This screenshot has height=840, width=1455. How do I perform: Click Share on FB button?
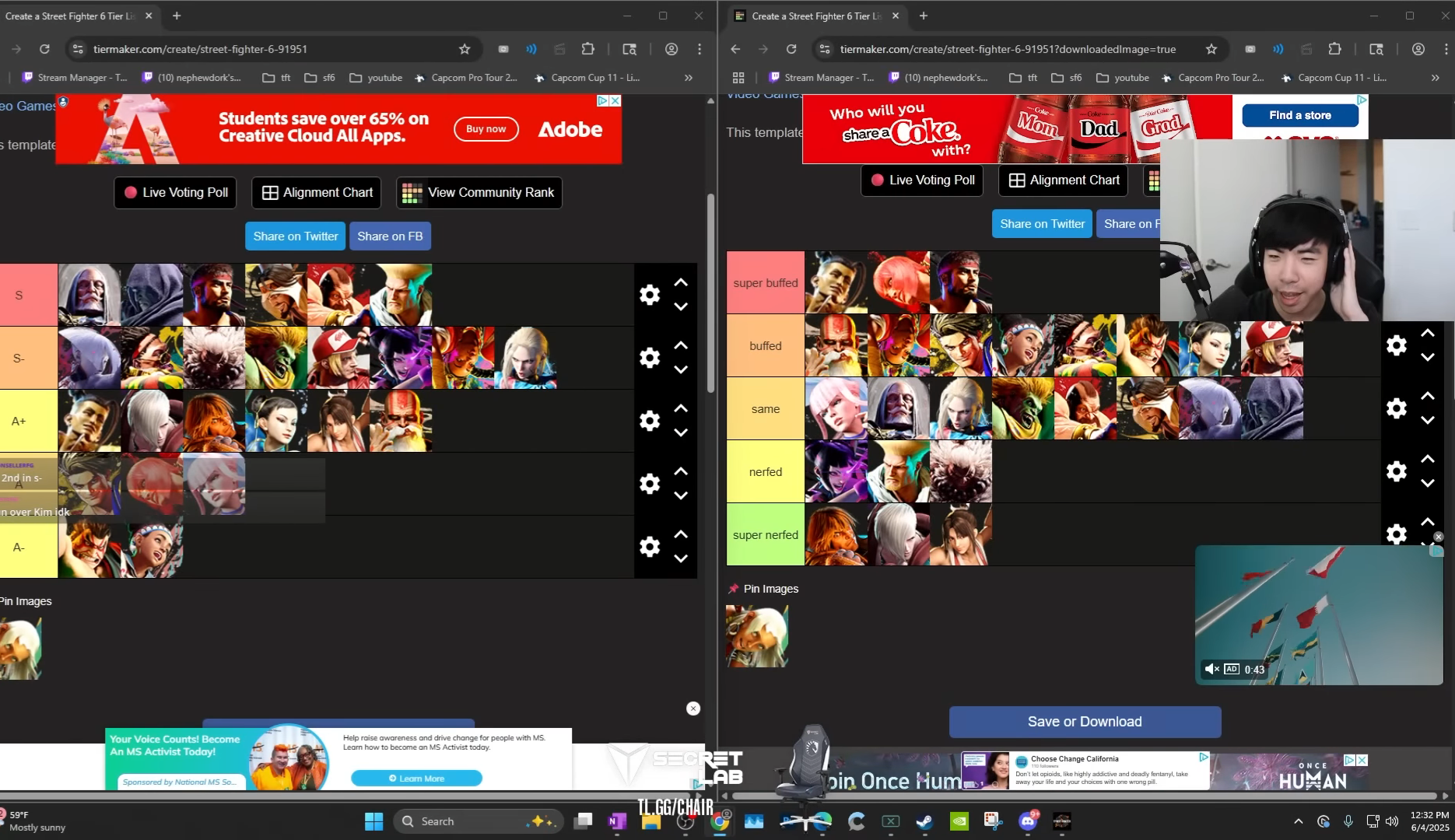pos(390,236)
